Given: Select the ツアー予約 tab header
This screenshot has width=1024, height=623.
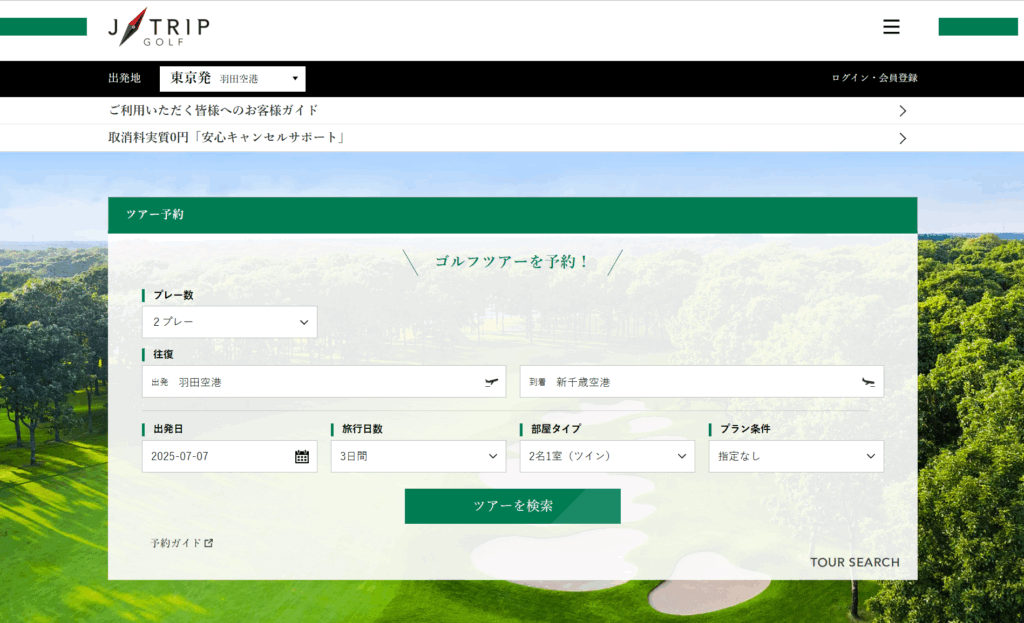Looking at the screenshot, I should pyautogui.click(x=155, y=214).
